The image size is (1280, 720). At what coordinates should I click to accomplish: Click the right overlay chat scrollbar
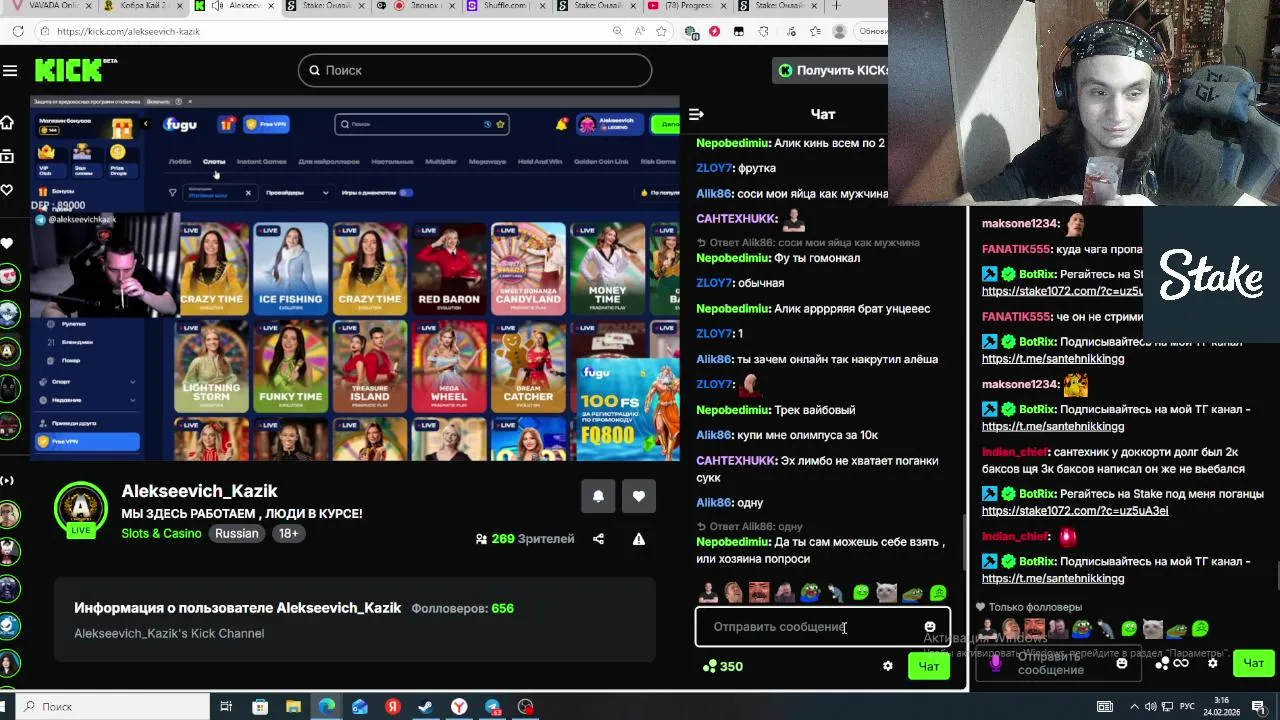pos(1276,578)
